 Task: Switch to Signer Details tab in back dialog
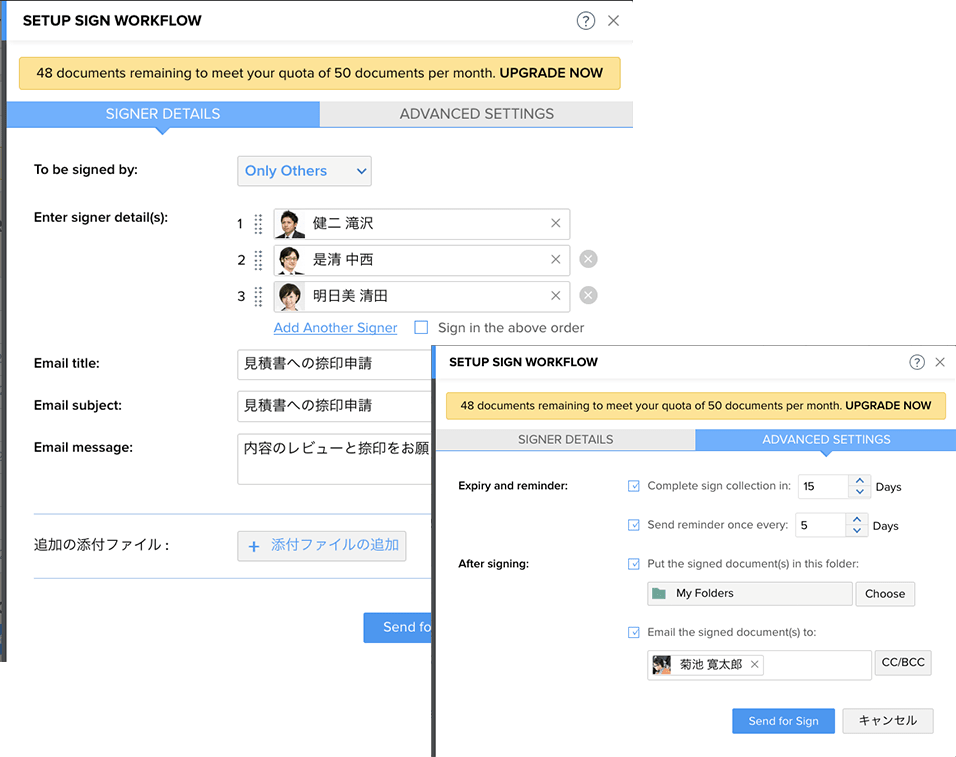163,114
